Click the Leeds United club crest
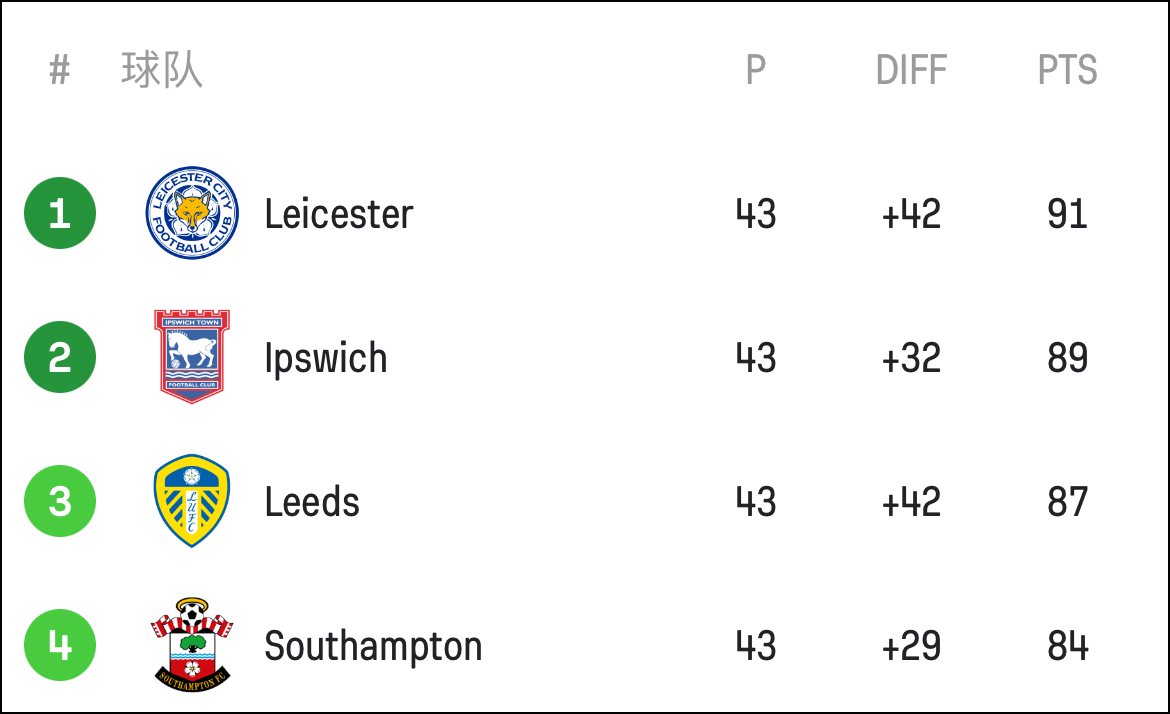The image size is (1170, 714). point(192,501)
